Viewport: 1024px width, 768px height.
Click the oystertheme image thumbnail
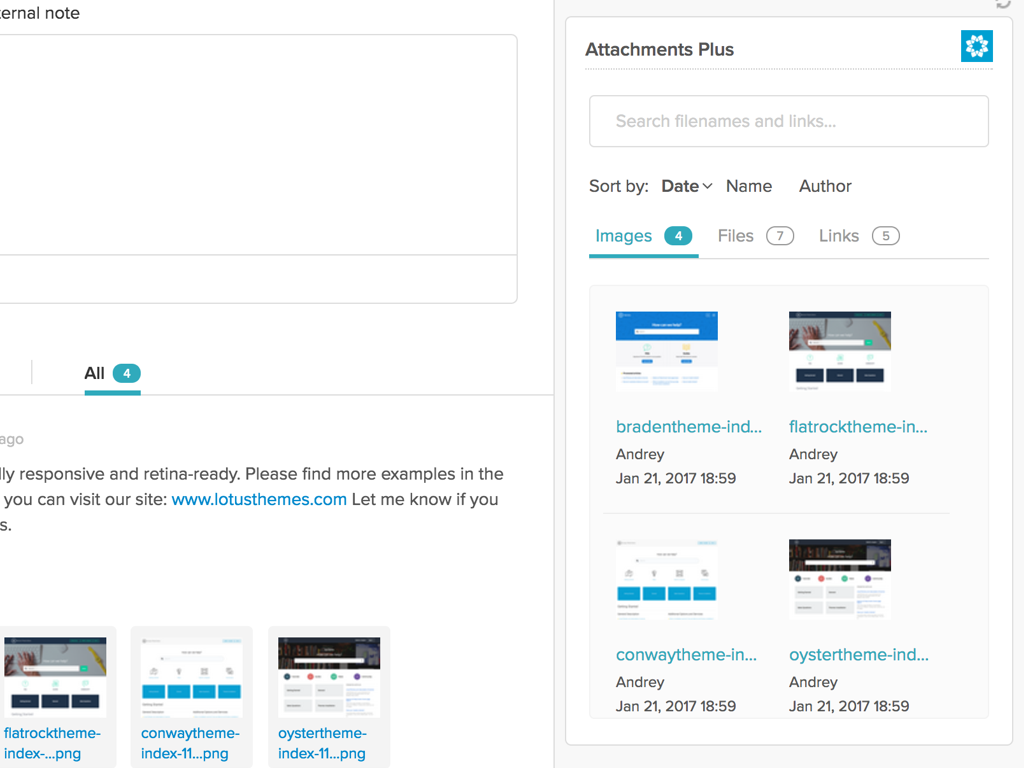pyautogui.click(x=840, y=578)
